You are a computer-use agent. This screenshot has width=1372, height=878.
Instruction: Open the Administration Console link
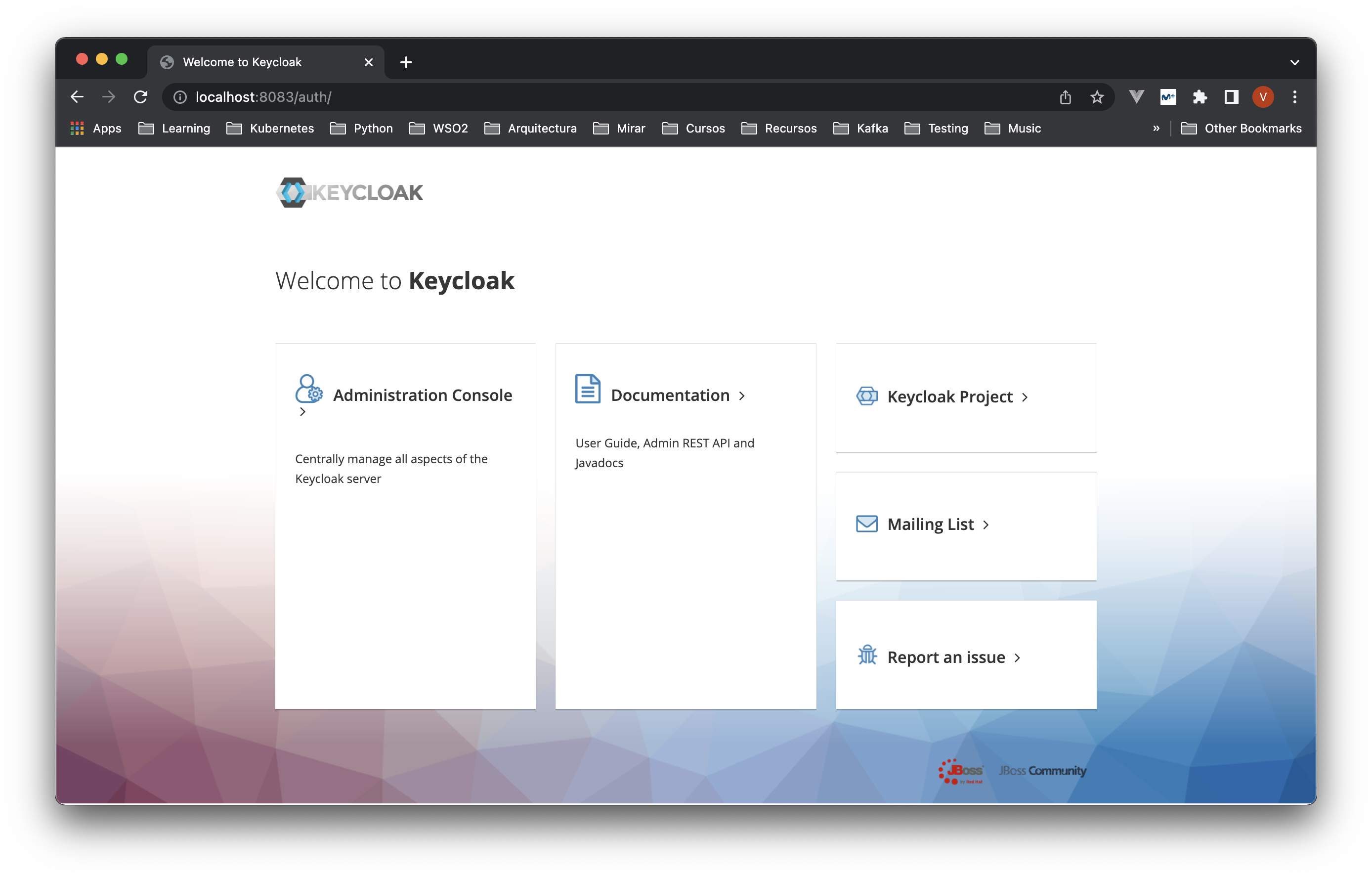(422, 395)
